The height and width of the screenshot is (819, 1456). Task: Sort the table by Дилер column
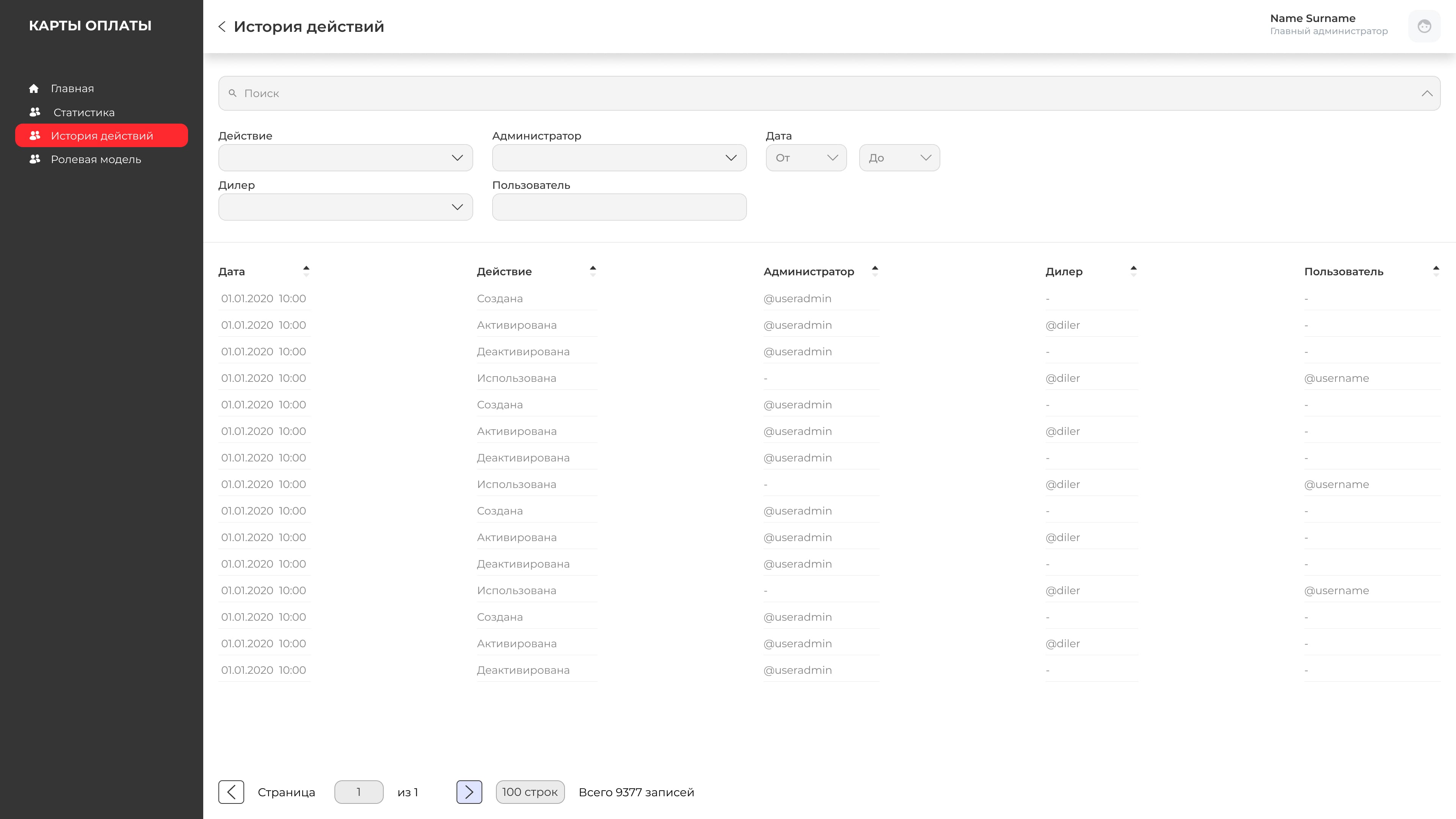tap(1133, 271)
